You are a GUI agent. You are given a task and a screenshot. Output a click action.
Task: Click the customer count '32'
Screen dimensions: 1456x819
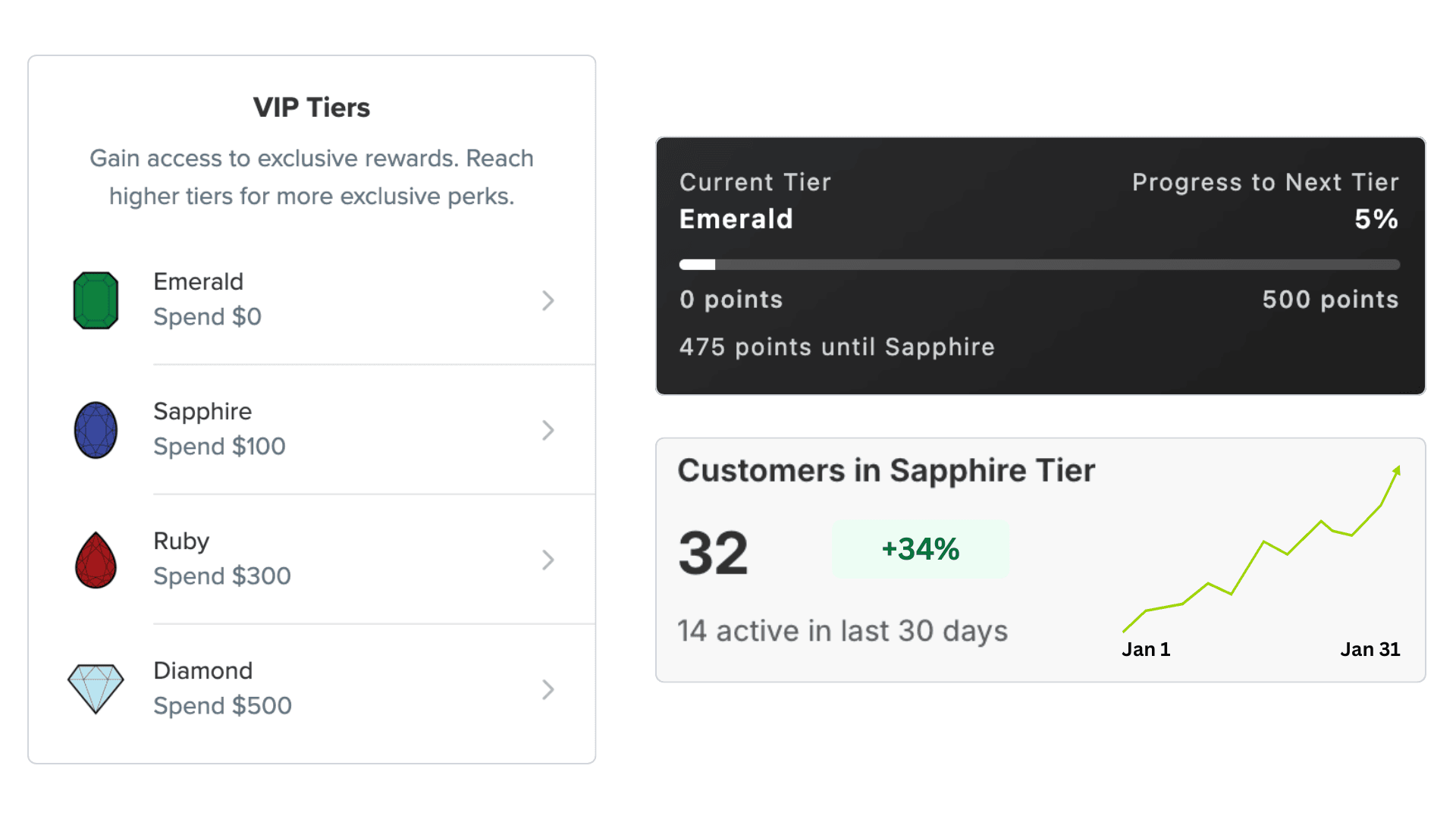(x=713, y=553)
